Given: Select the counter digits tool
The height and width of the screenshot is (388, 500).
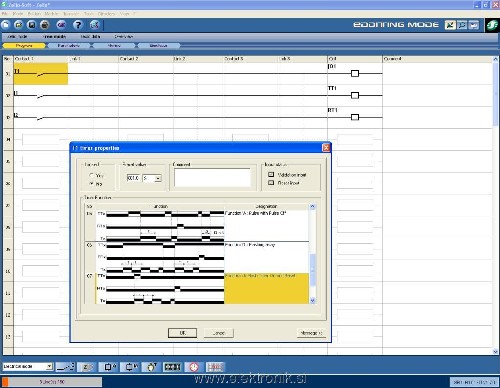Looking at the screenshot, I should [x=173, y=367].
